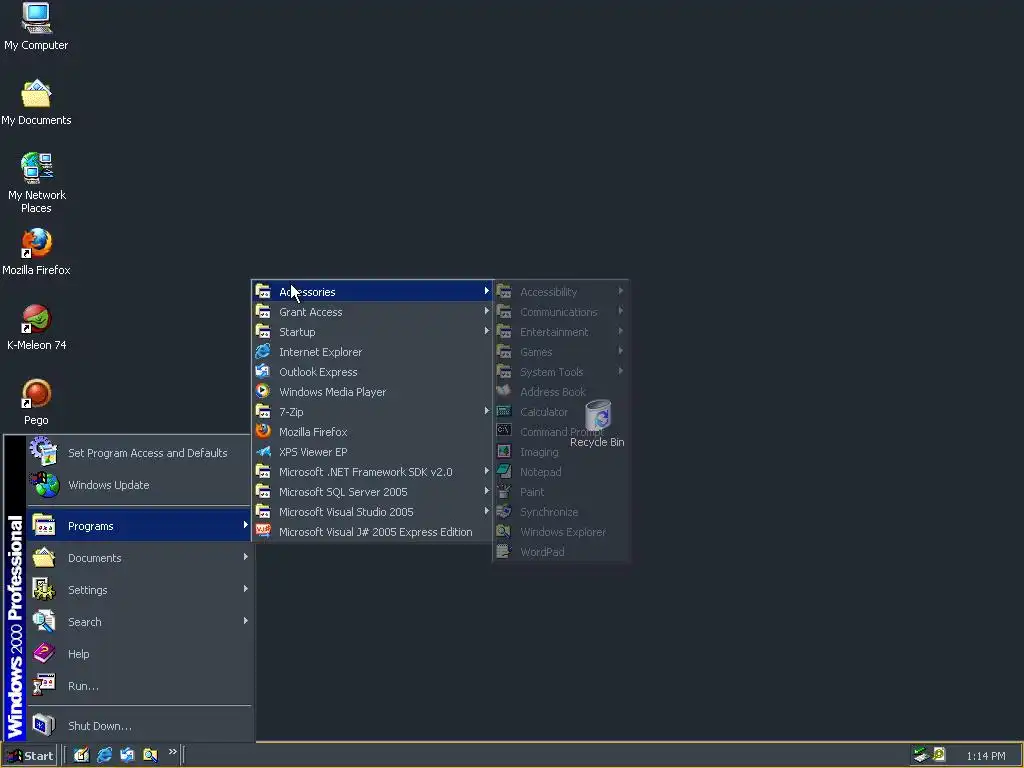
Task: Open the Accessibility submenu folder
Action: pos(560,292)
